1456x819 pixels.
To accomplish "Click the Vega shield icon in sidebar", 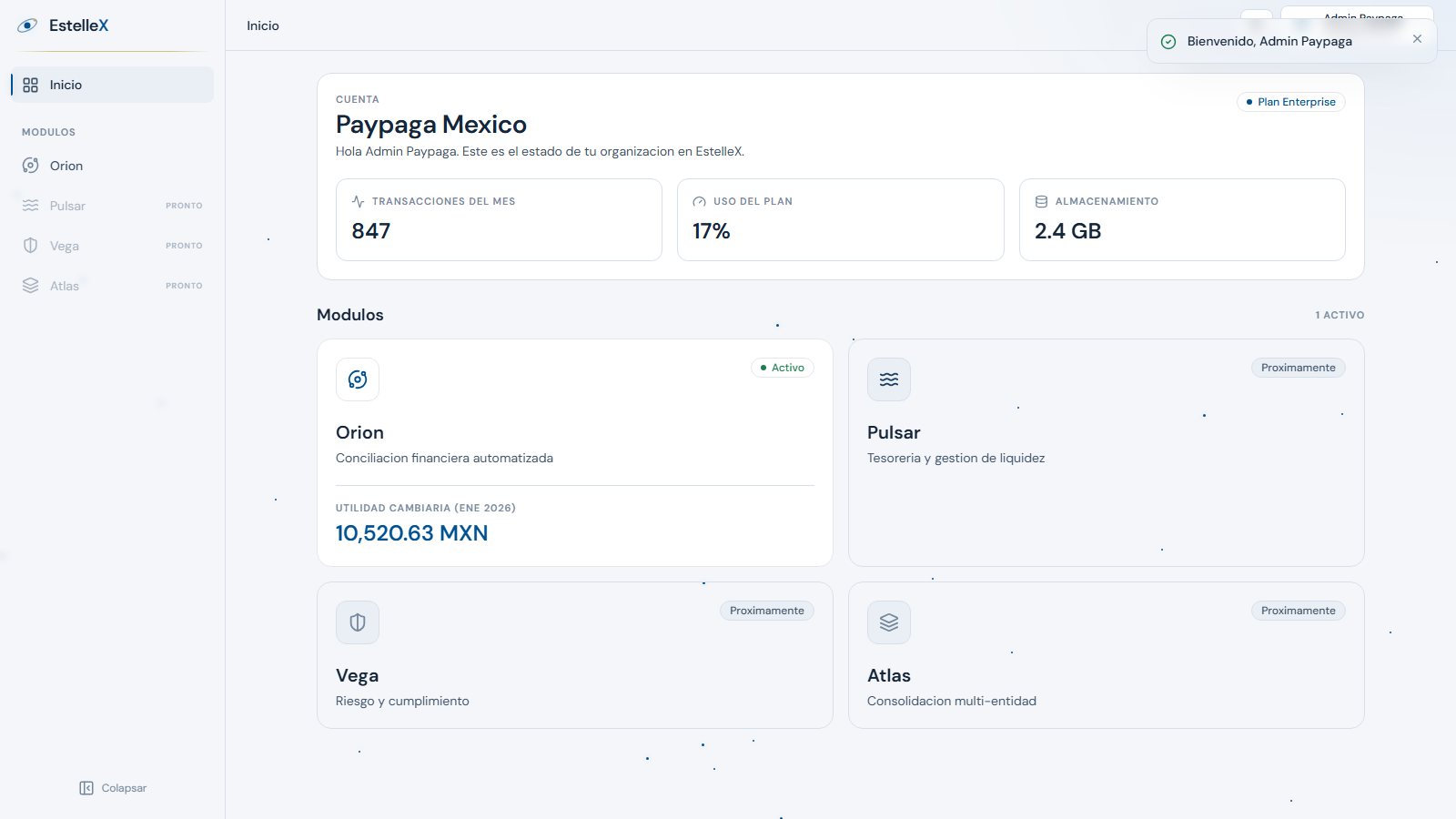I will [x=30, y=246].
